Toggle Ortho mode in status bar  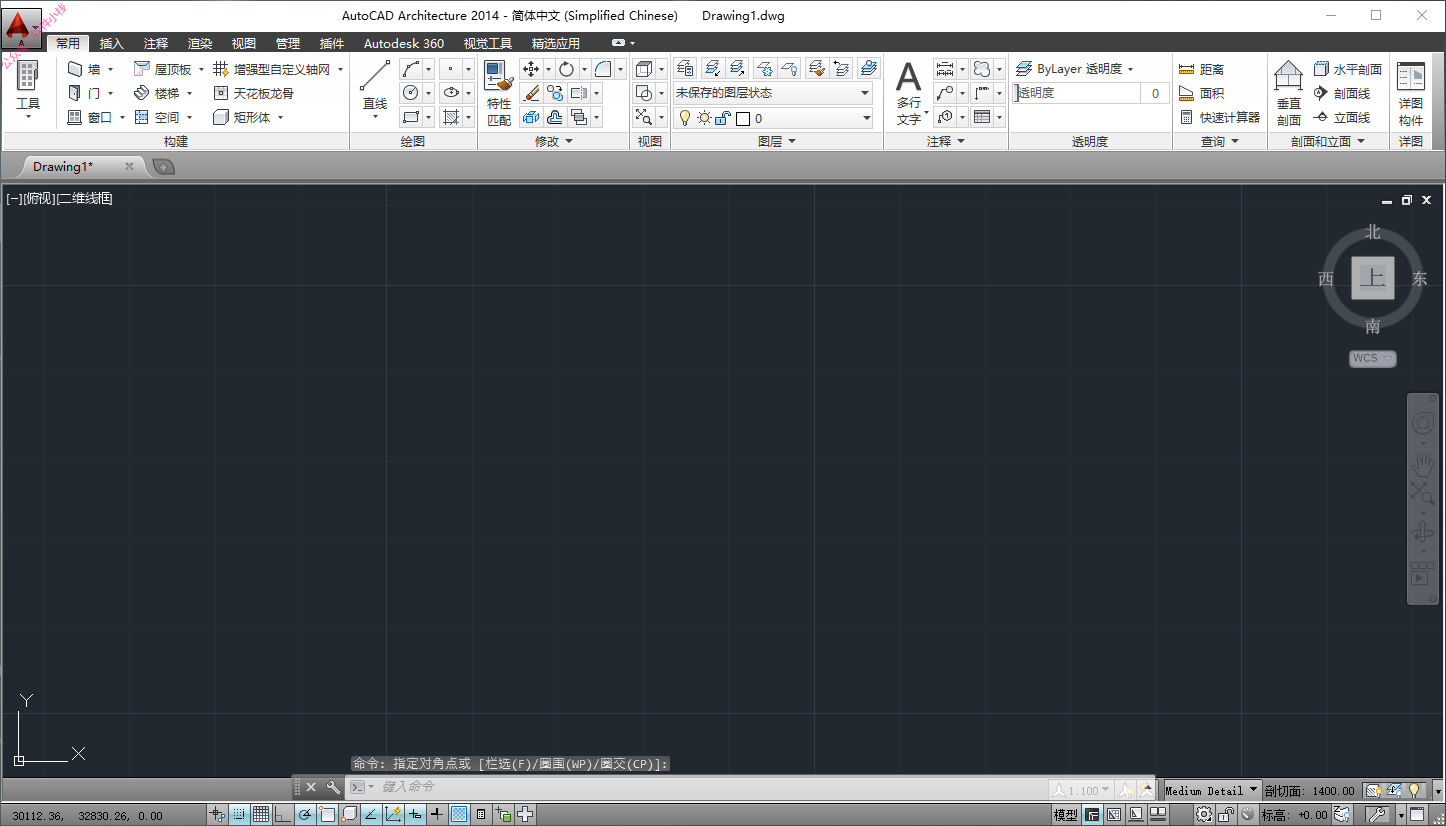(x=283, y=815)
